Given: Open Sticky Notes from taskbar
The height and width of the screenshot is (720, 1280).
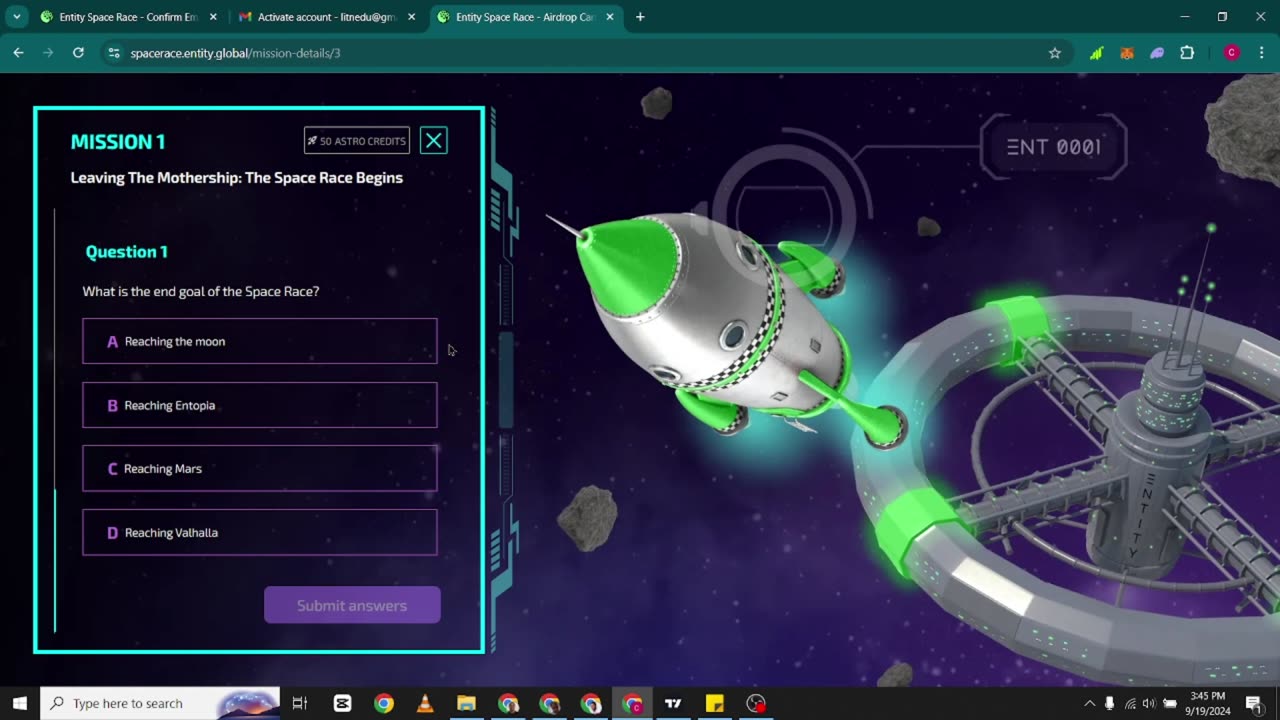Looking at the screenshot, I should pos(714,703).
